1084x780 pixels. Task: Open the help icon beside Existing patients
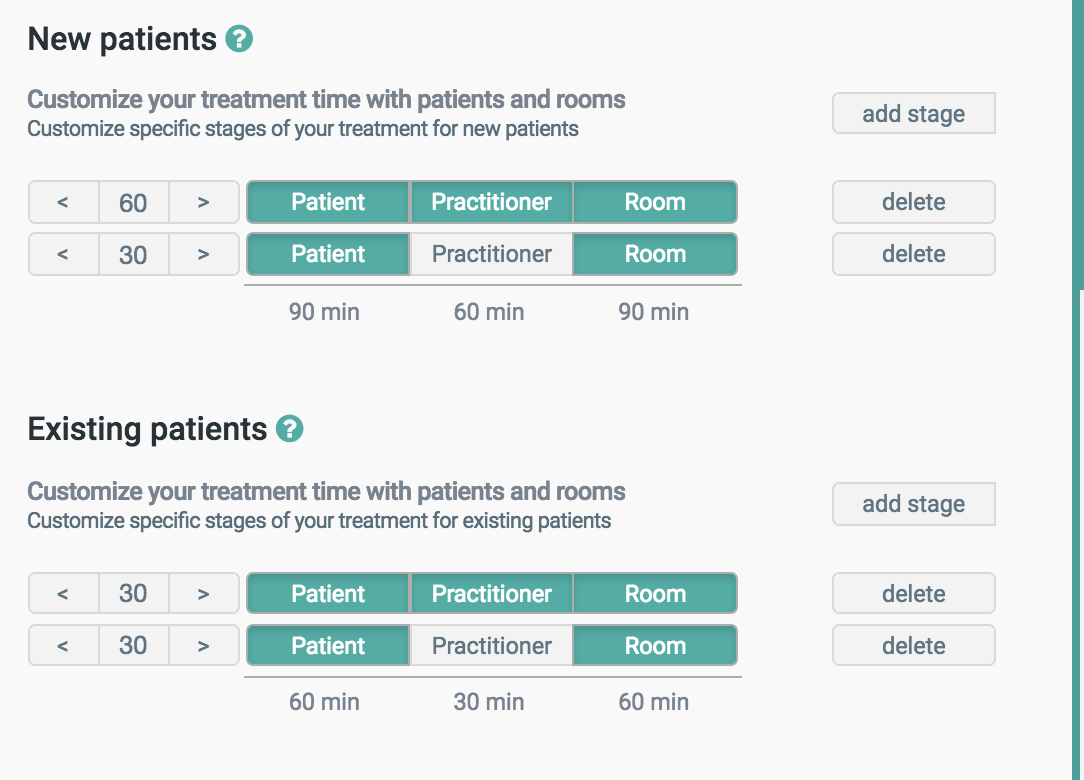(x=289, y=429)
